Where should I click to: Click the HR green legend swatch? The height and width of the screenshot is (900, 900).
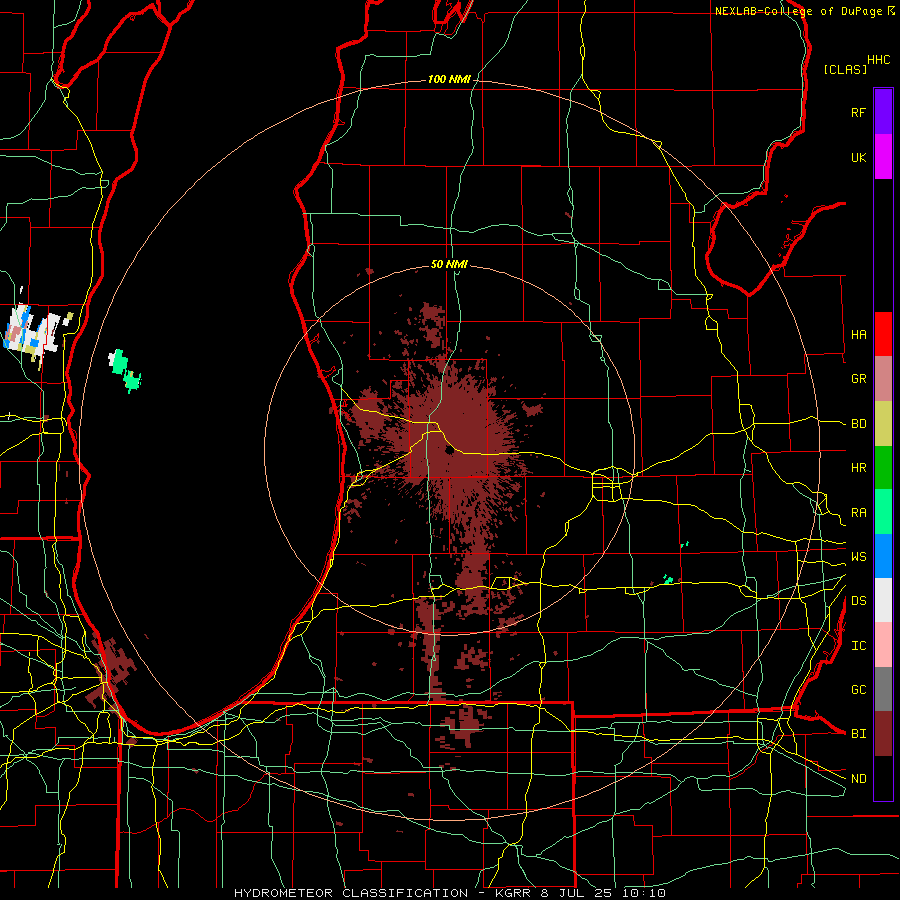pyautogui.click(x=883, y=468)
